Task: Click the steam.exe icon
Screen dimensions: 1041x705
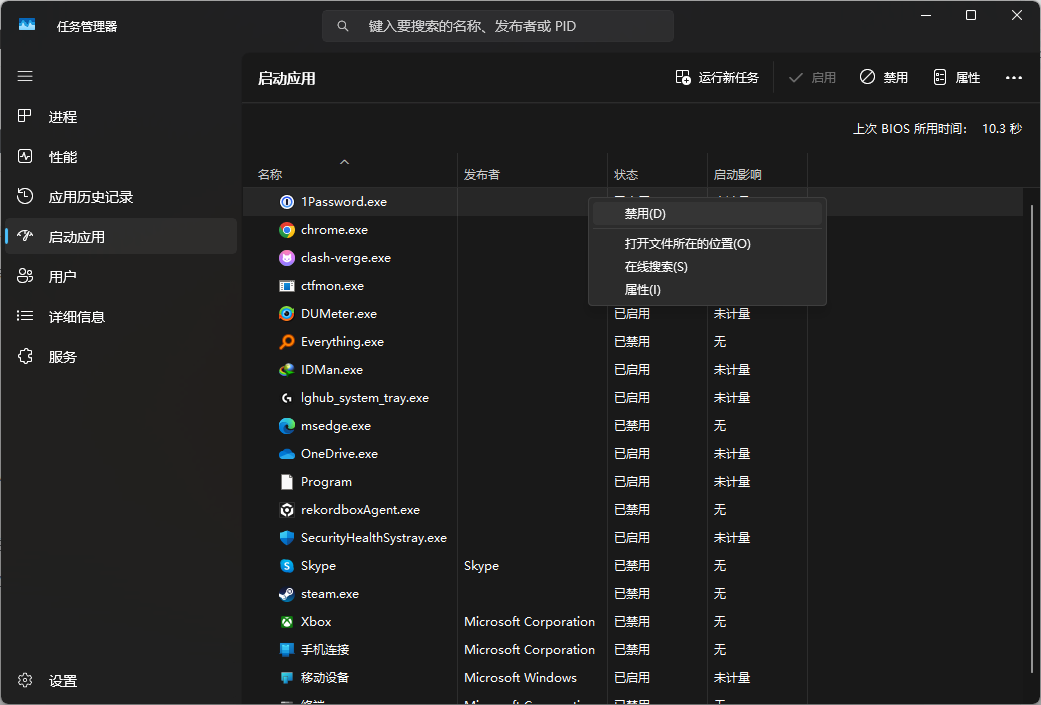Action: click(287, 593)
